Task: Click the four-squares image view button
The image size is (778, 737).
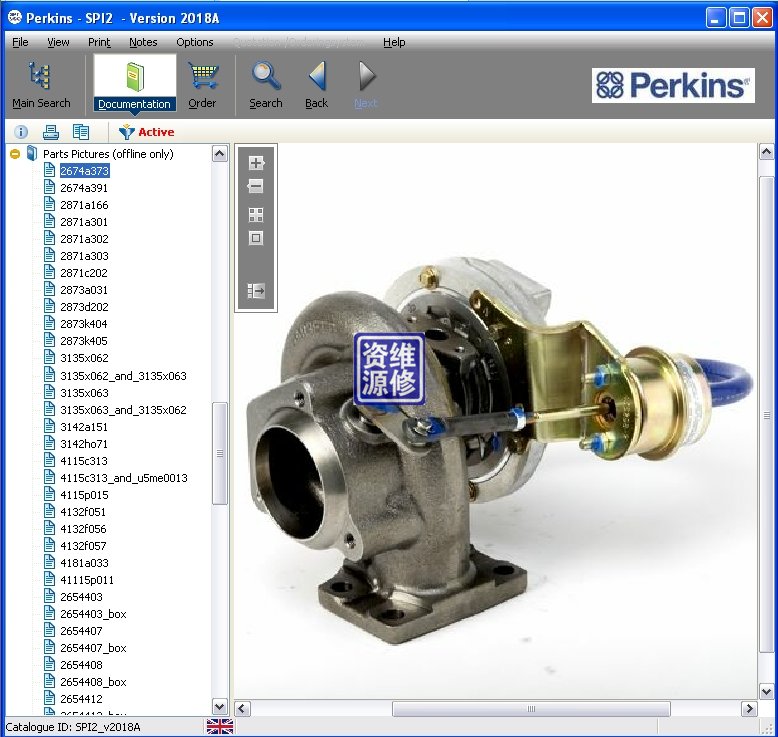Action: coord(256,215)
